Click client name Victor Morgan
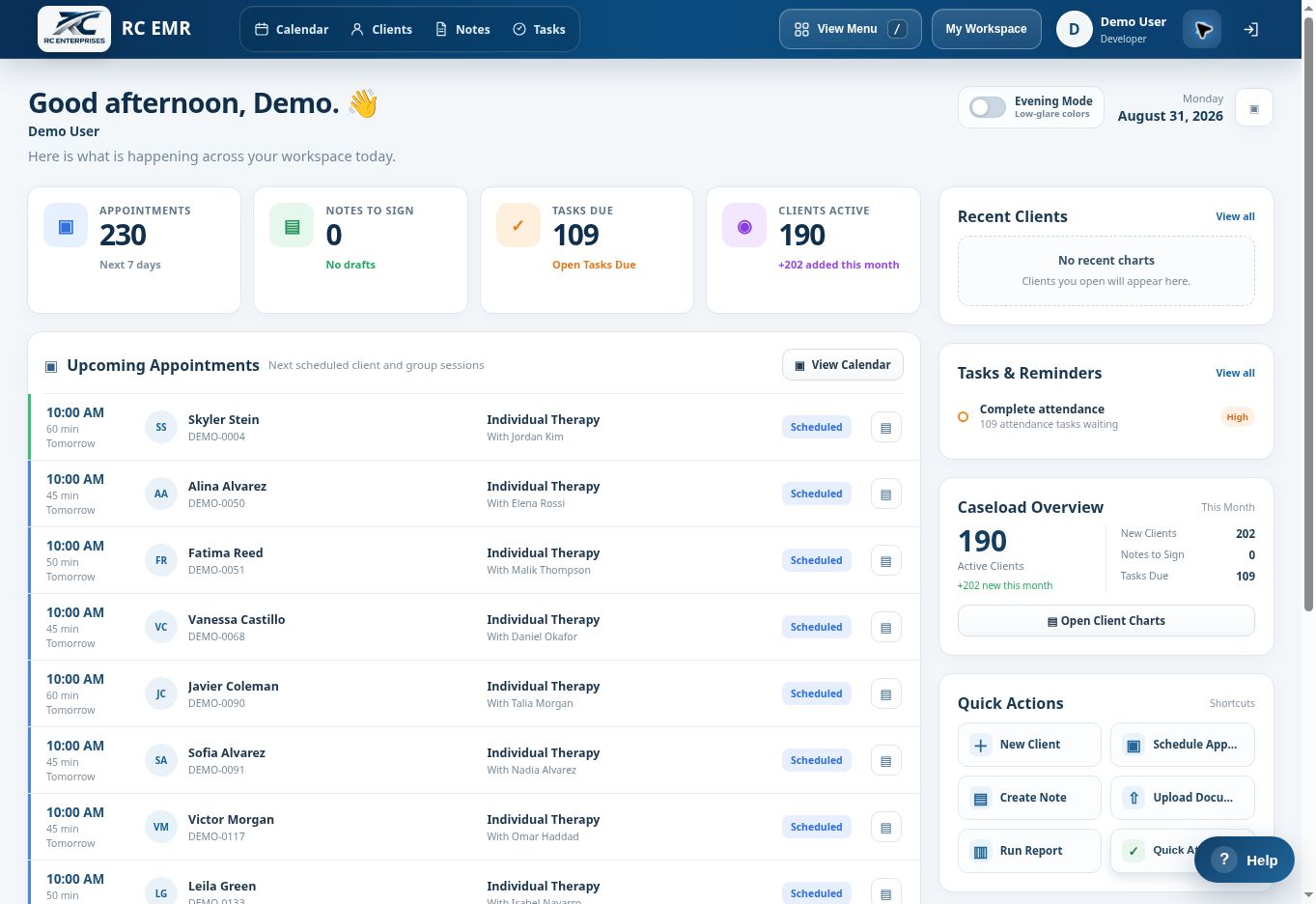 click(x=231, y=819)
